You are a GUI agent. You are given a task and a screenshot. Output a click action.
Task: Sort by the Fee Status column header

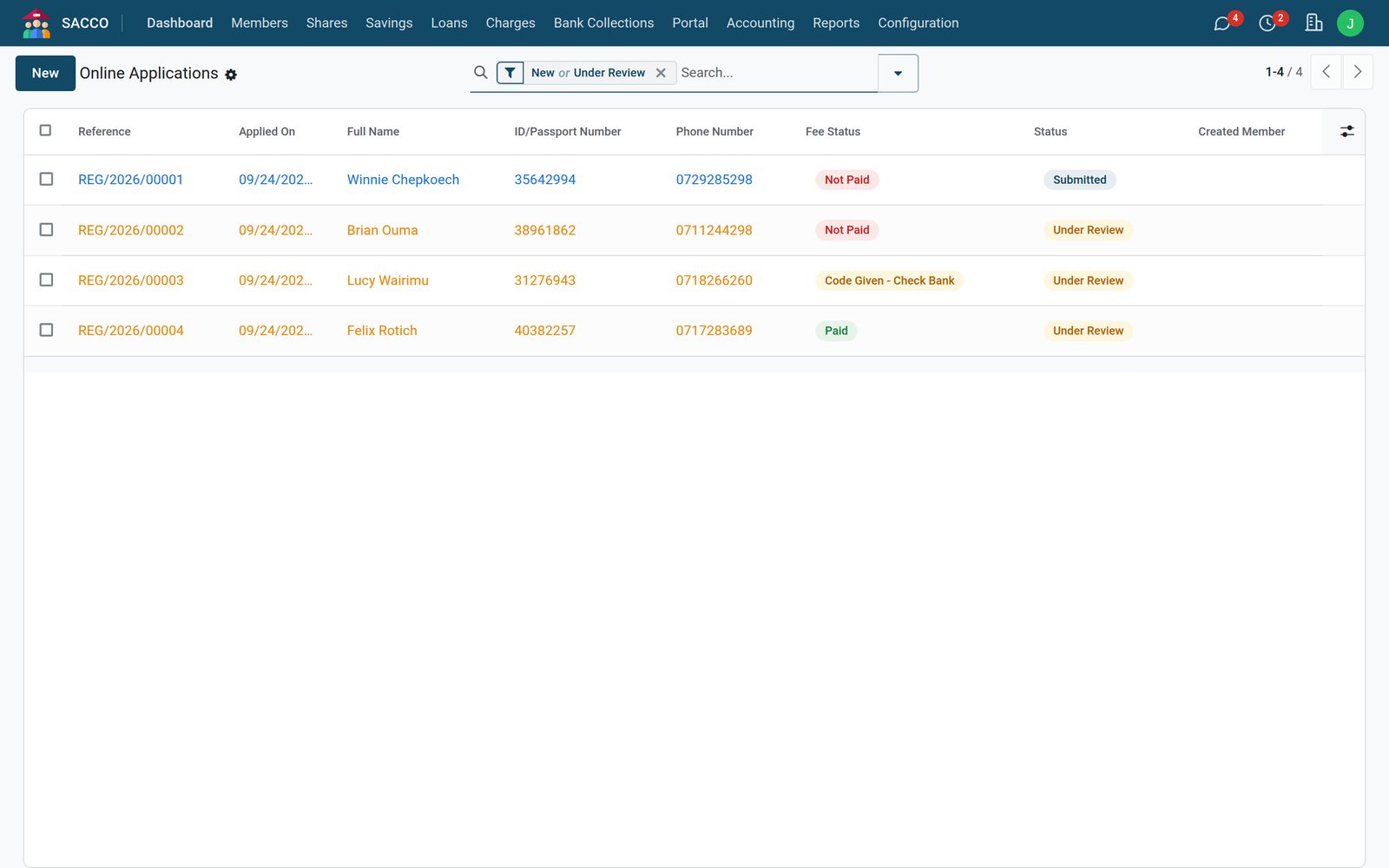coord(833,131)
